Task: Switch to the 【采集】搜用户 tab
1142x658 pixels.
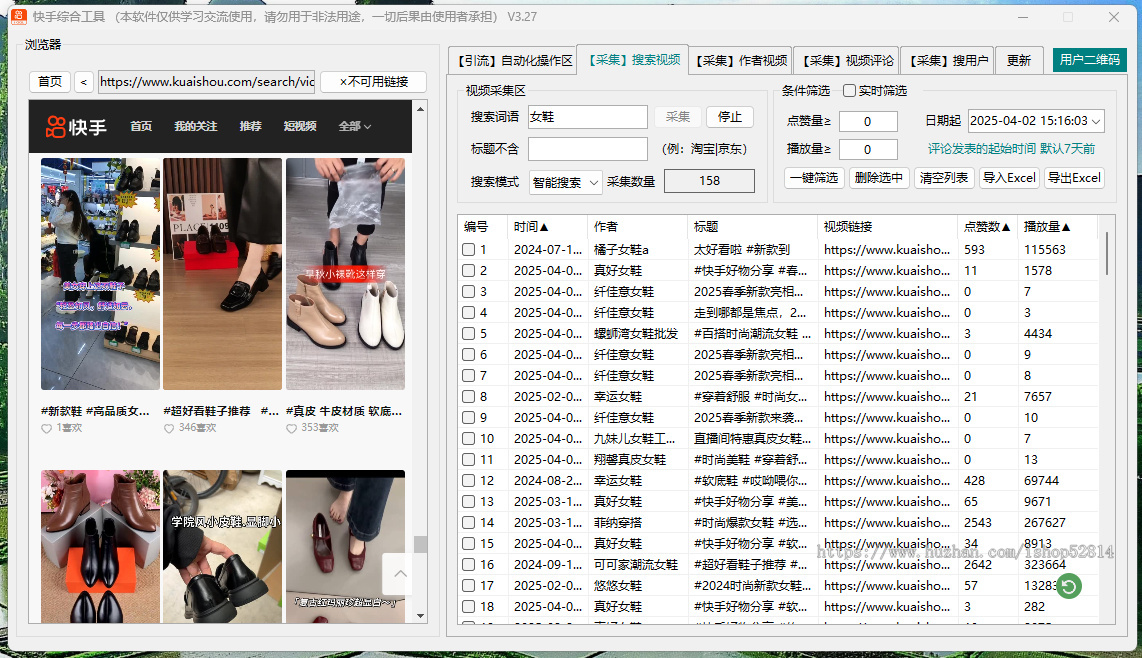Action: (x=948, y=60)
